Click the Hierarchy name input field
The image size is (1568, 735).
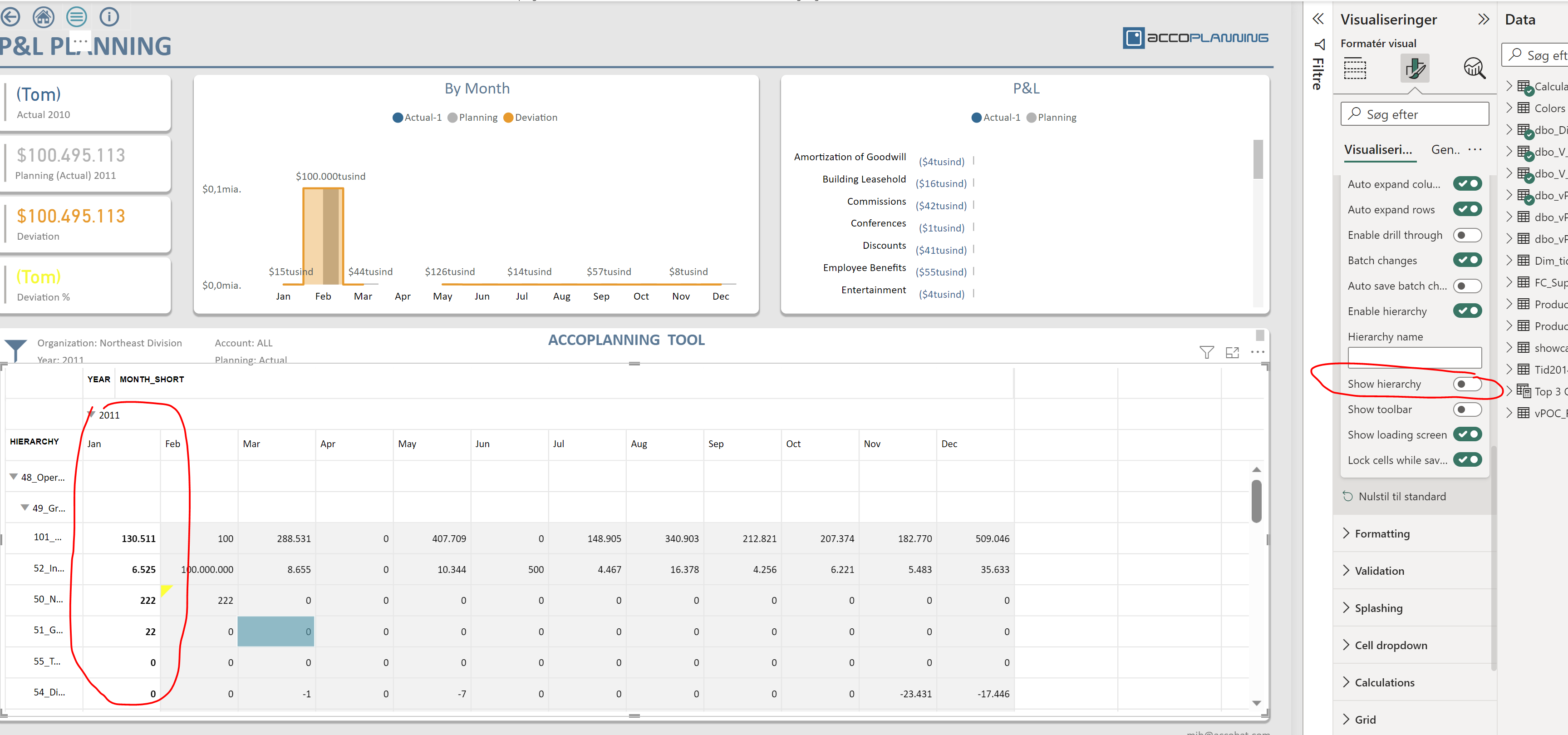tap(1414, 357)
